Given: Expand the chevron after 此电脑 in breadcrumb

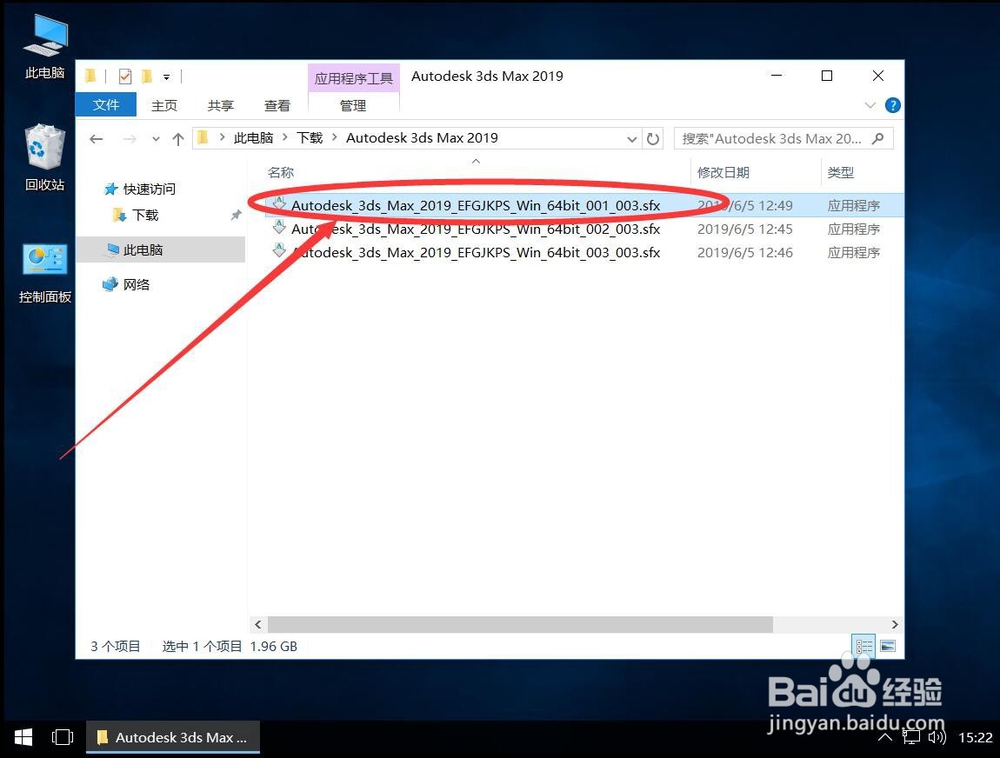Looking at the screenshot, I should [x=284, y=137].
